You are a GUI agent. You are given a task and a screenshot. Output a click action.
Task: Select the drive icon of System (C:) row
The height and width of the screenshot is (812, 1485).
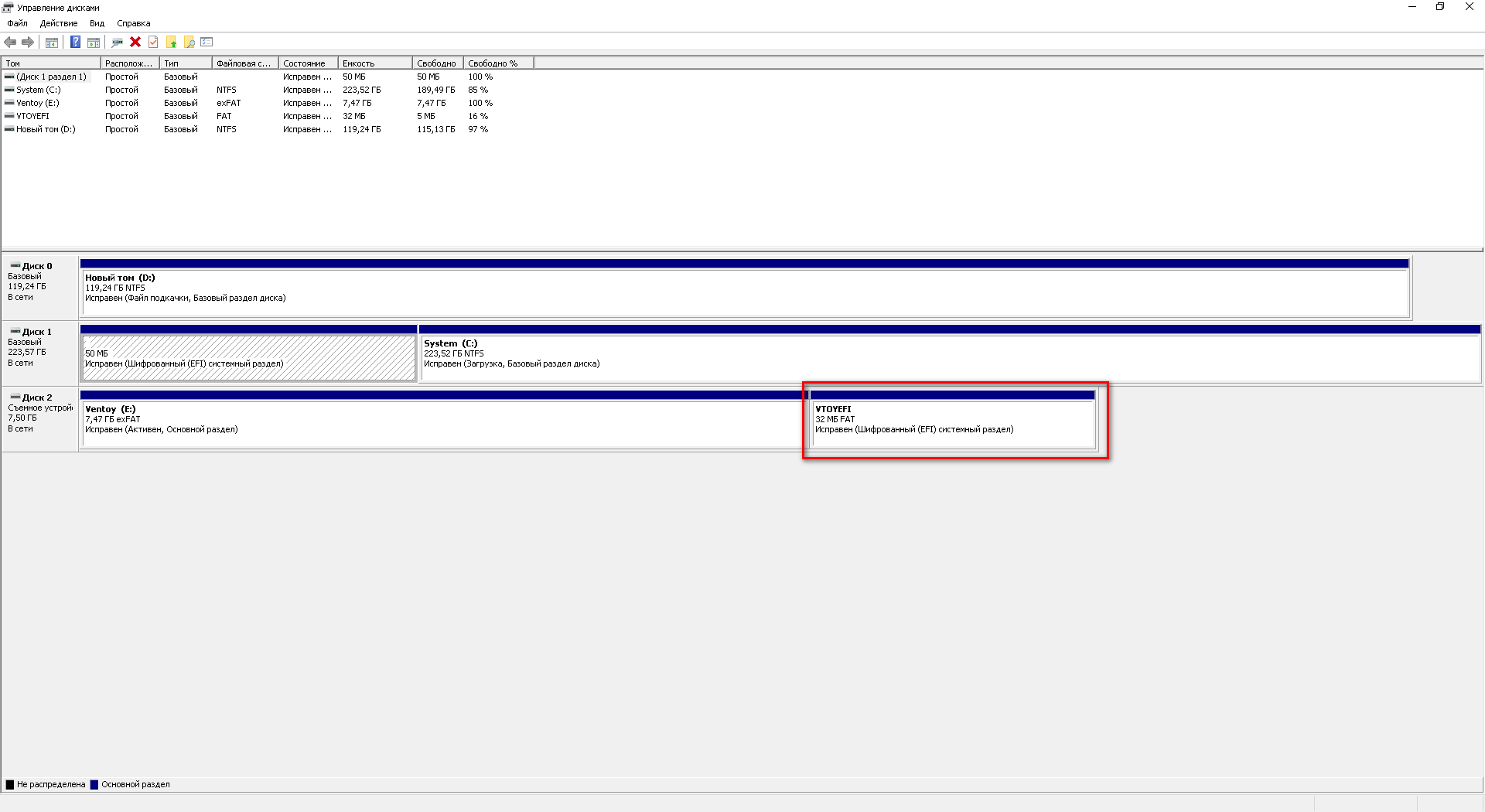[x=9, y=90]
